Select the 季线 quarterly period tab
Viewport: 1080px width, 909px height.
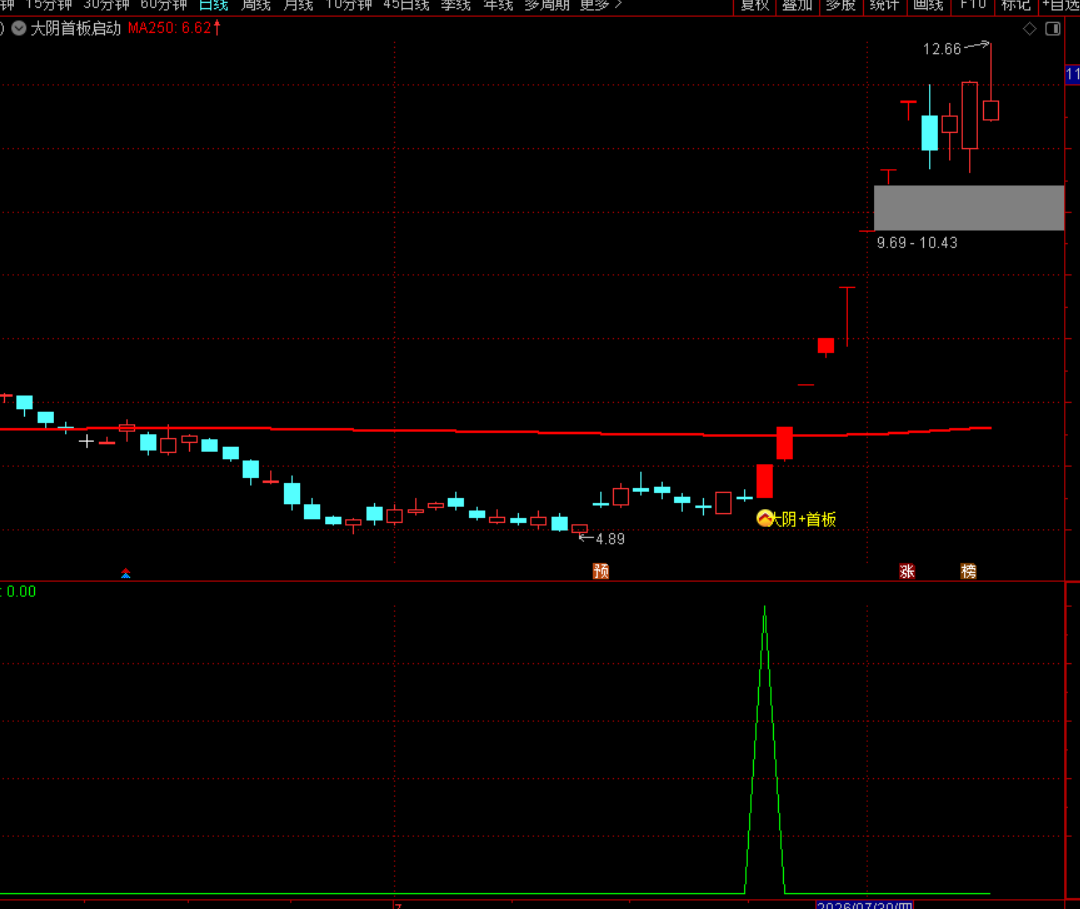pyautogui.click(x=456, y=6)
